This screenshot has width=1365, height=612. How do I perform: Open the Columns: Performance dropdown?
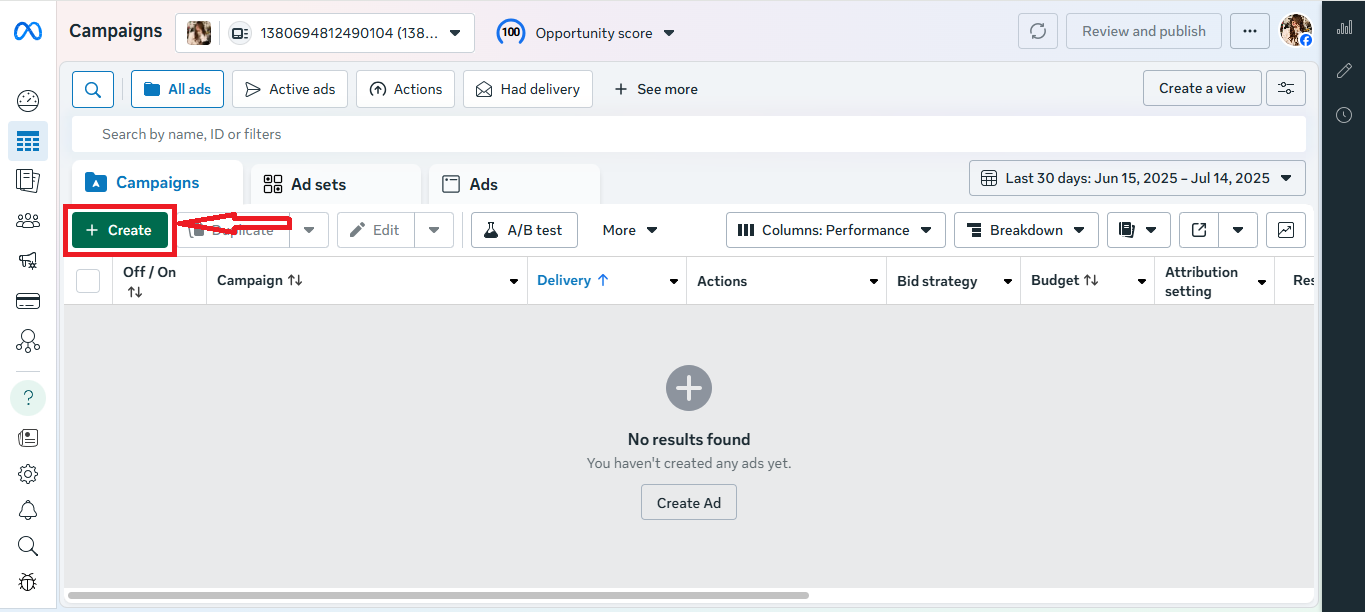tap(835, 230)
